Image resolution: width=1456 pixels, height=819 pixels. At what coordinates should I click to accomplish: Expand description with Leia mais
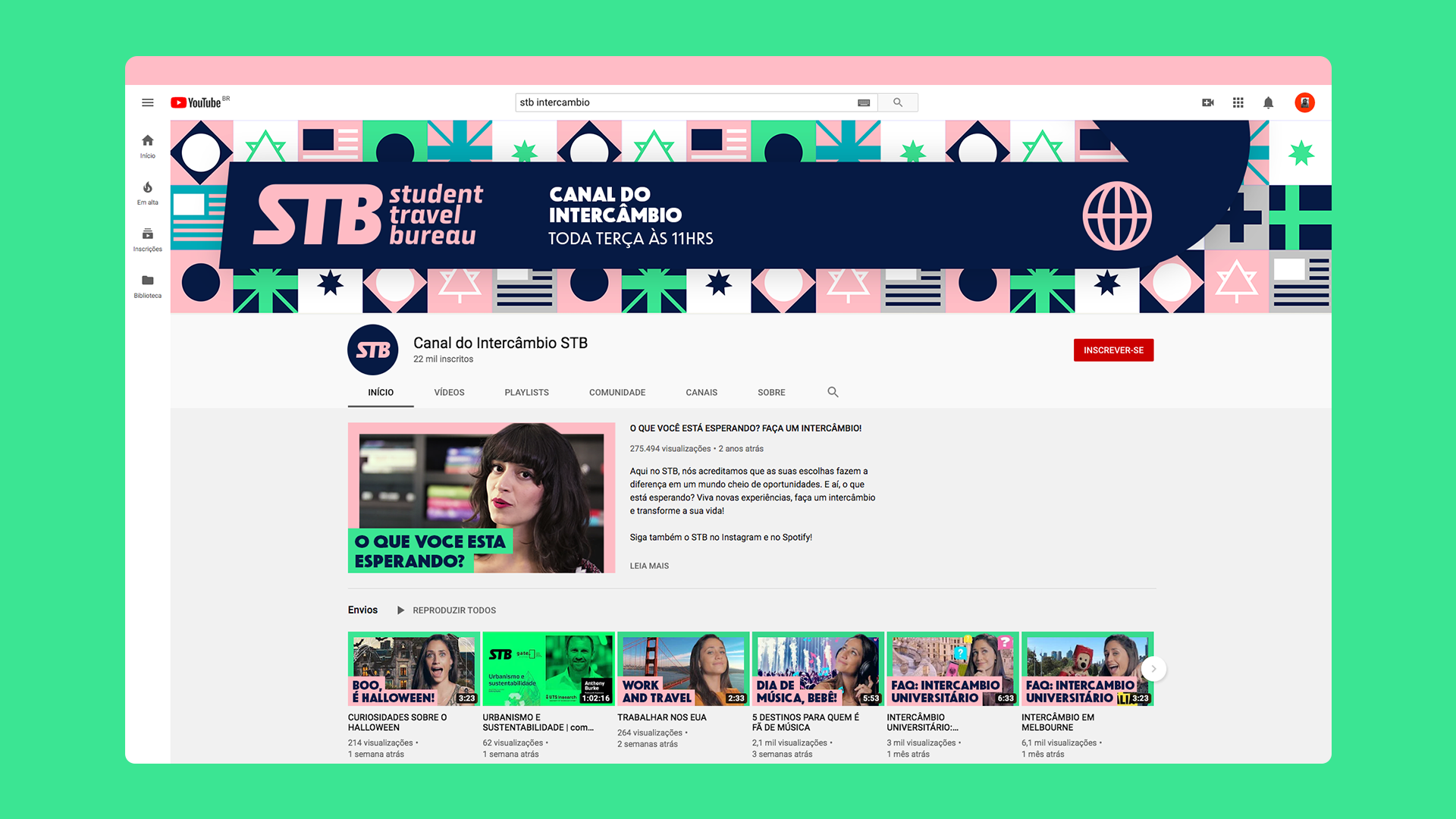click(649, 566)
